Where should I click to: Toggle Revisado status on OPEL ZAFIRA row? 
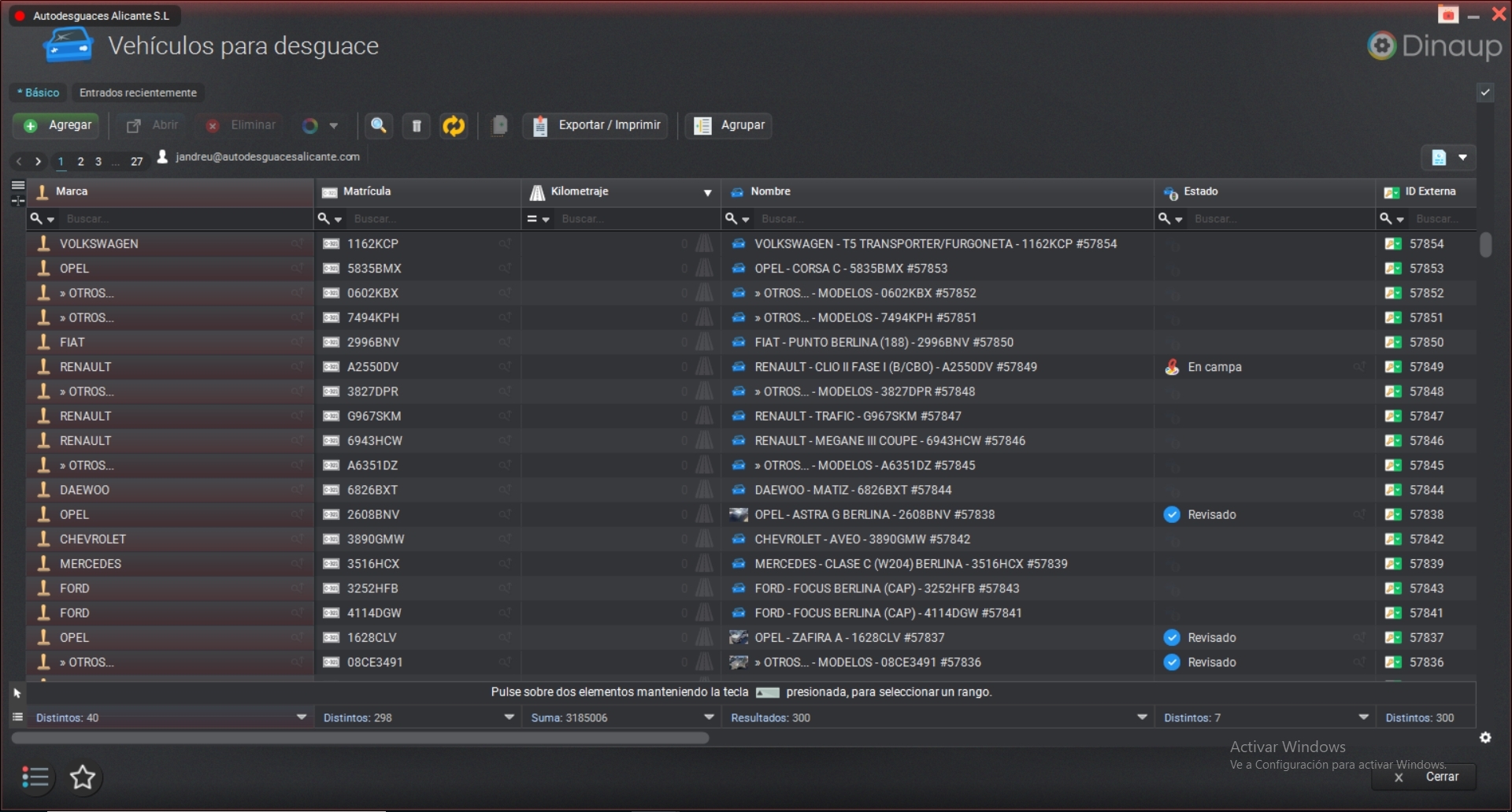click(x=1172, y=637)
